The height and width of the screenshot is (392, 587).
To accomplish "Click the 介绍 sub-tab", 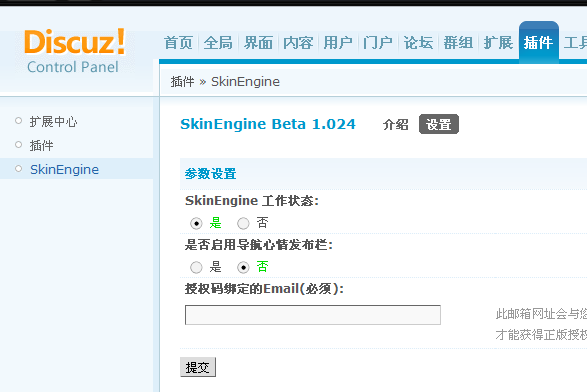I will pos(395,124).
